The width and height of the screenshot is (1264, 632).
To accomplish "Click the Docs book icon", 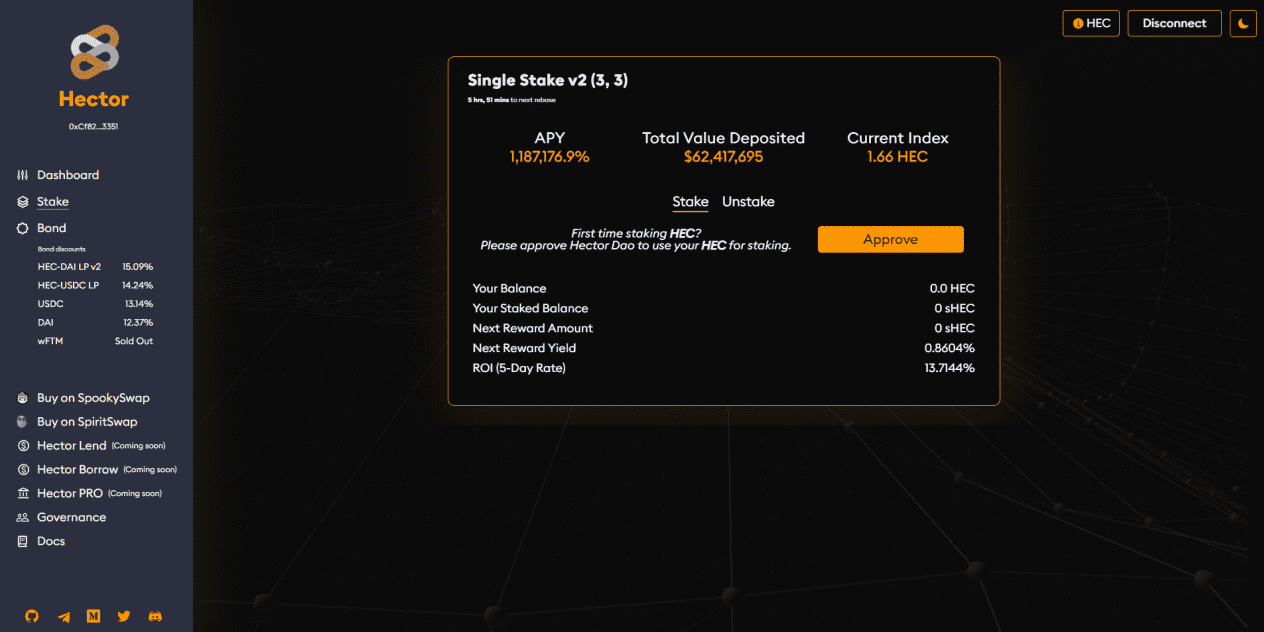I will (23, 542).
